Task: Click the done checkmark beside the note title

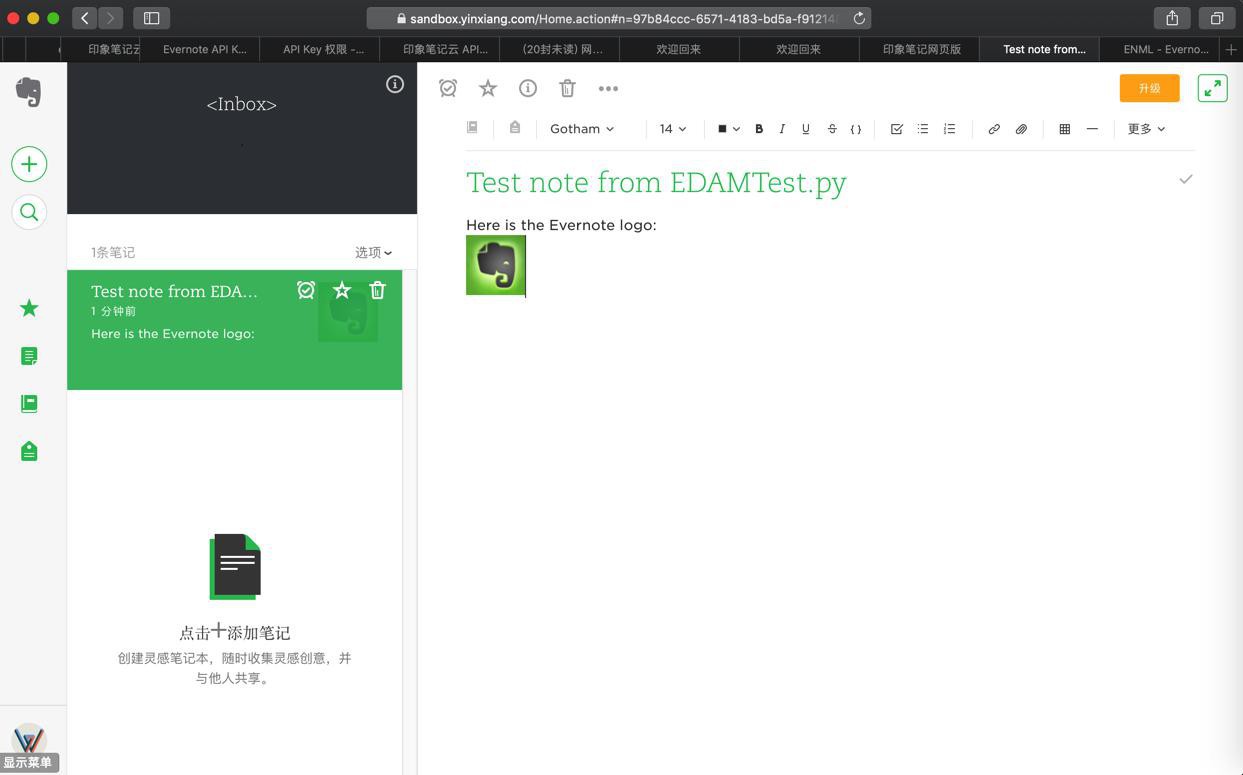Action: [1186, 179]
